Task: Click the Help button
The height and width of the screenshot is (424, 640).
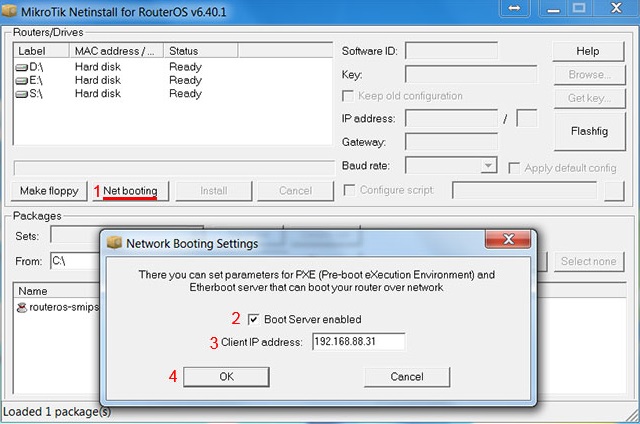Action: coord(588,51)
